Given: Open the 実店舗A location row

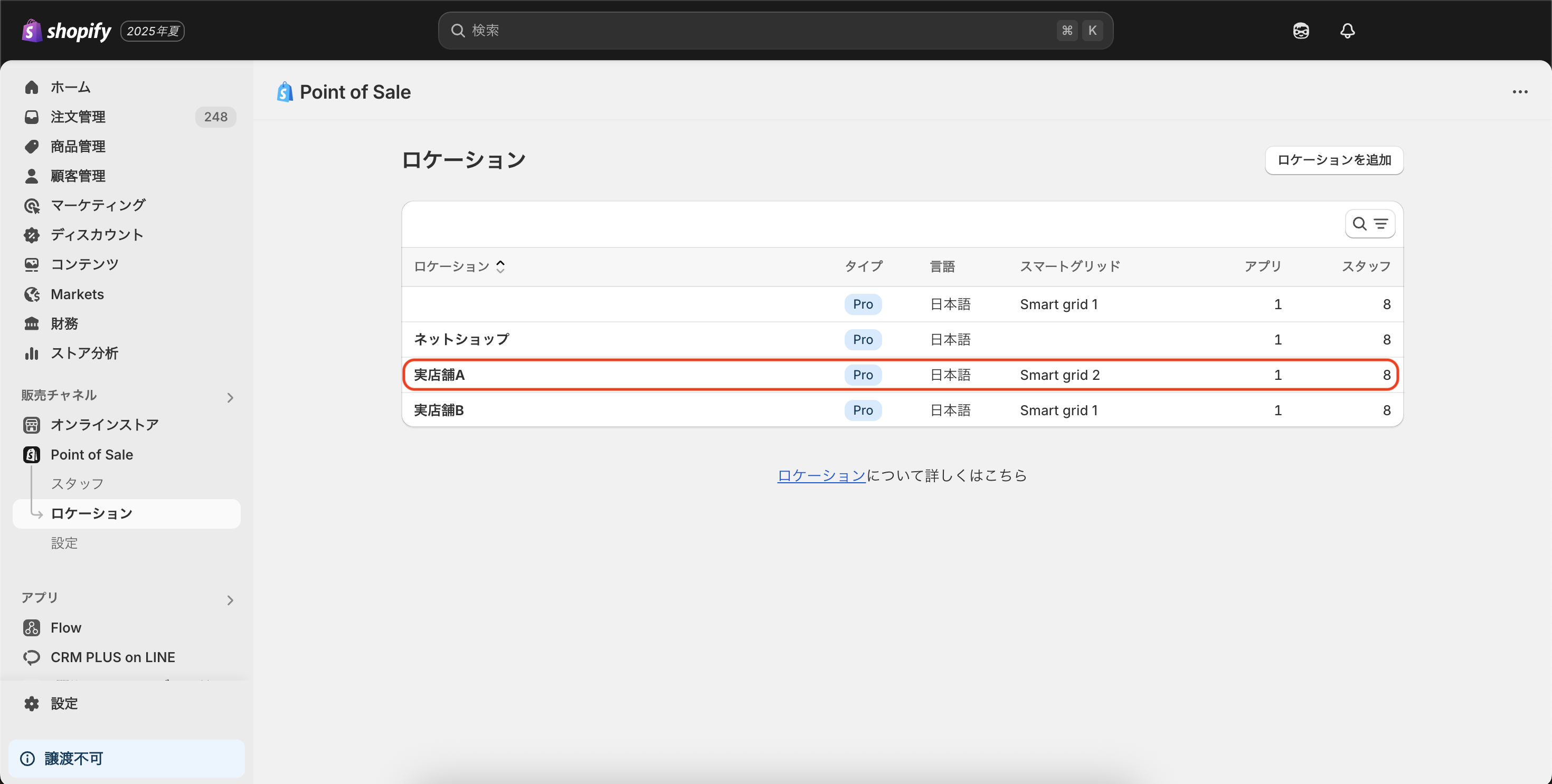Looking at the screenshot, I should click(x=439, y=375).
